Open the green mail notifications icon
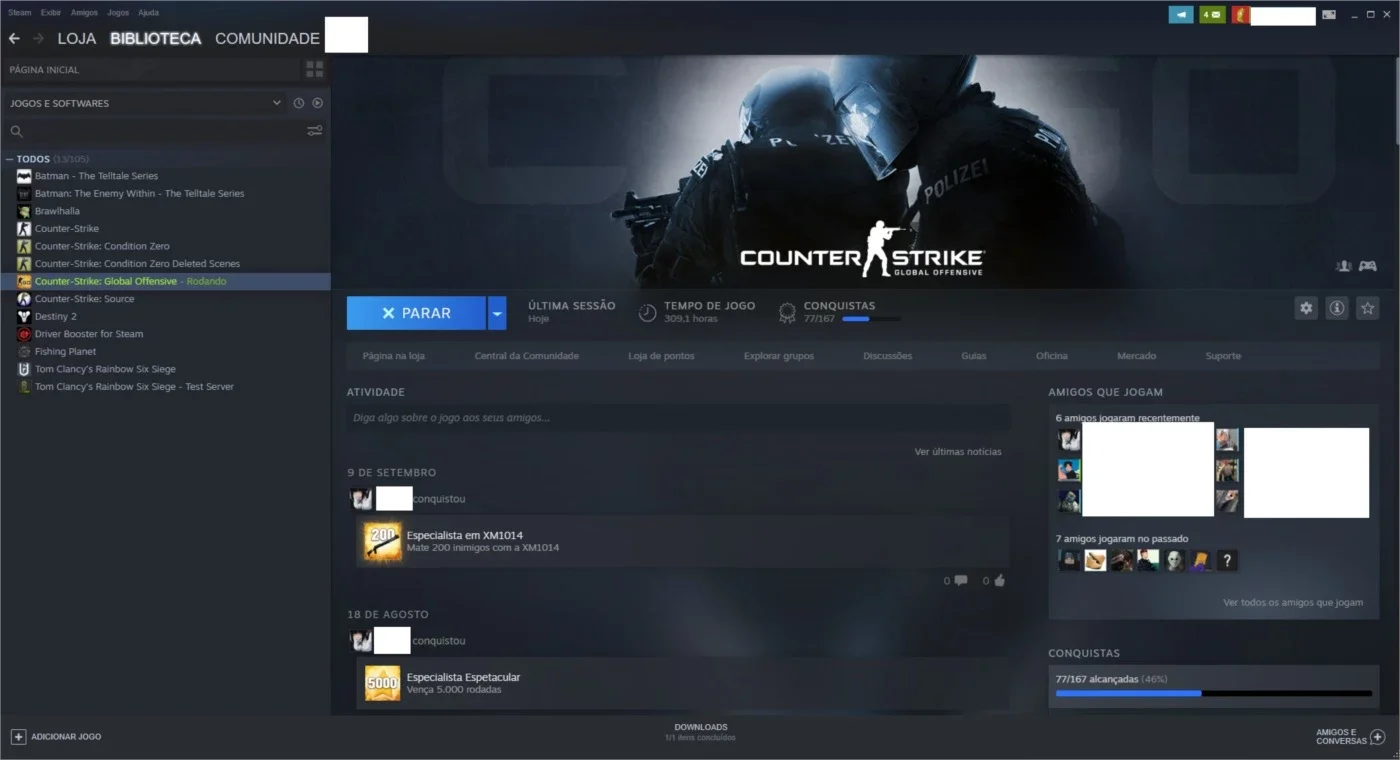1400x760 pixels. pos(1212,15)
